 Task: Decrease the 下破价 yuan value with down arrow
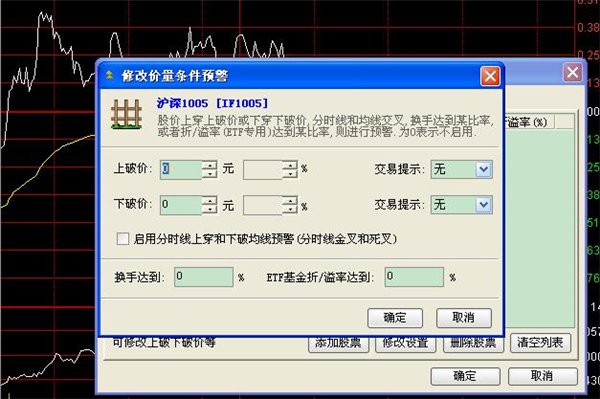pyautogui.click(x=210, y=209)
